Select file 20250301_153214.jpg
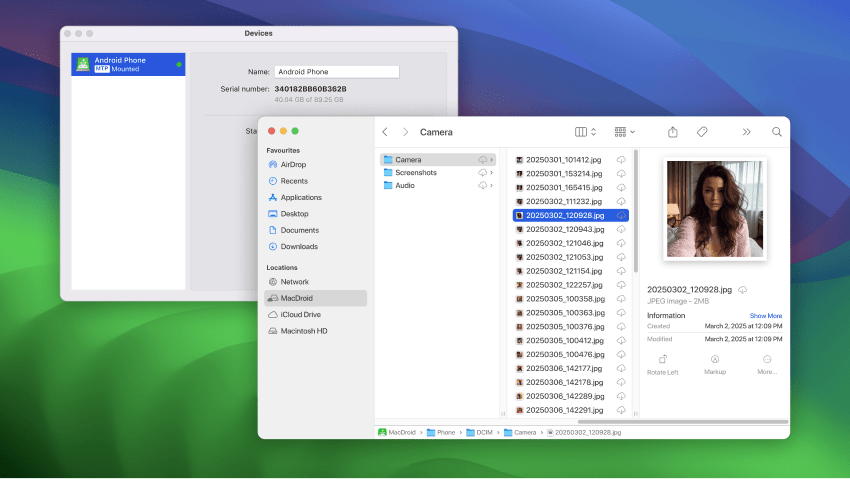850x479 pixels. [x=570, y=174]
